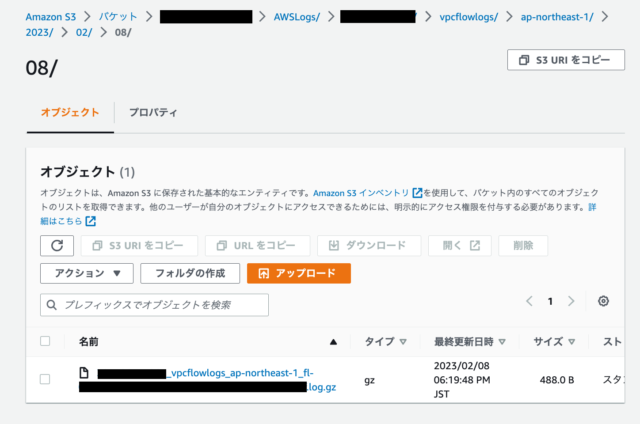Focus the prefix object search field
640x424 pixels.
click(154, 305)
